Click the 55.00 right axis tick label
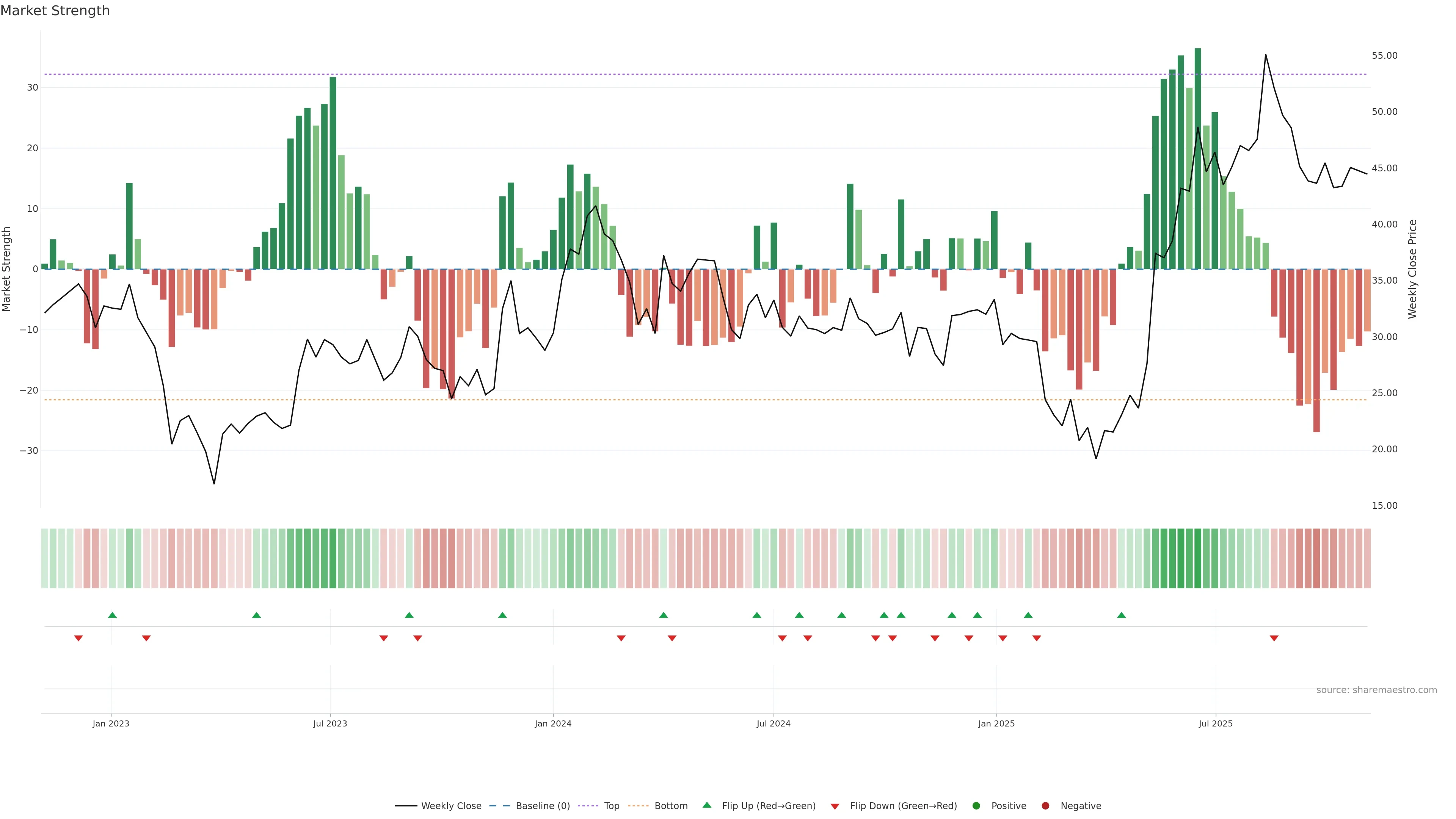The width and height of the screenshot is (1456, 819). point(1384,55)
